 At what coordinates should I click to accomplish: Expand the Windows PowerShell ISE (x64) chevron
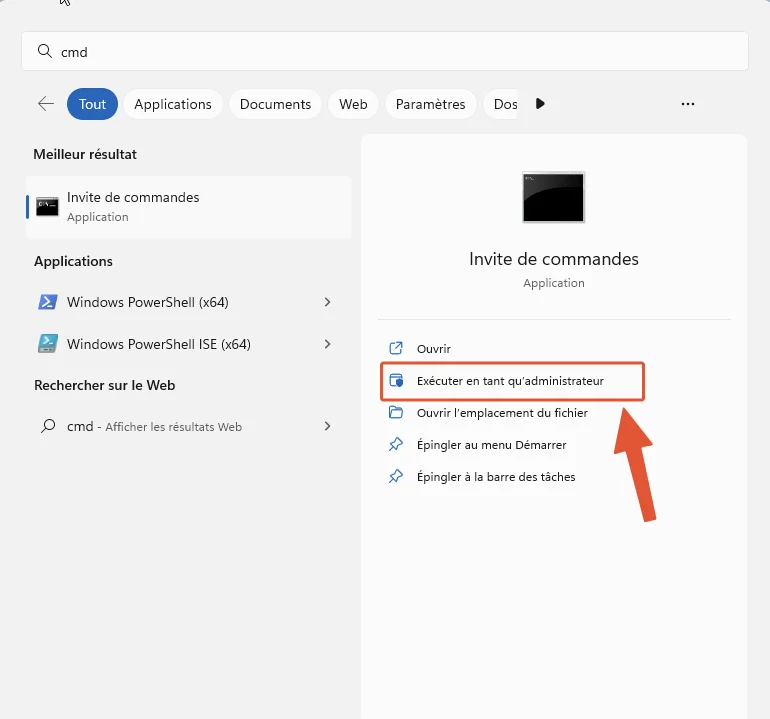click(x=328, y=344)
